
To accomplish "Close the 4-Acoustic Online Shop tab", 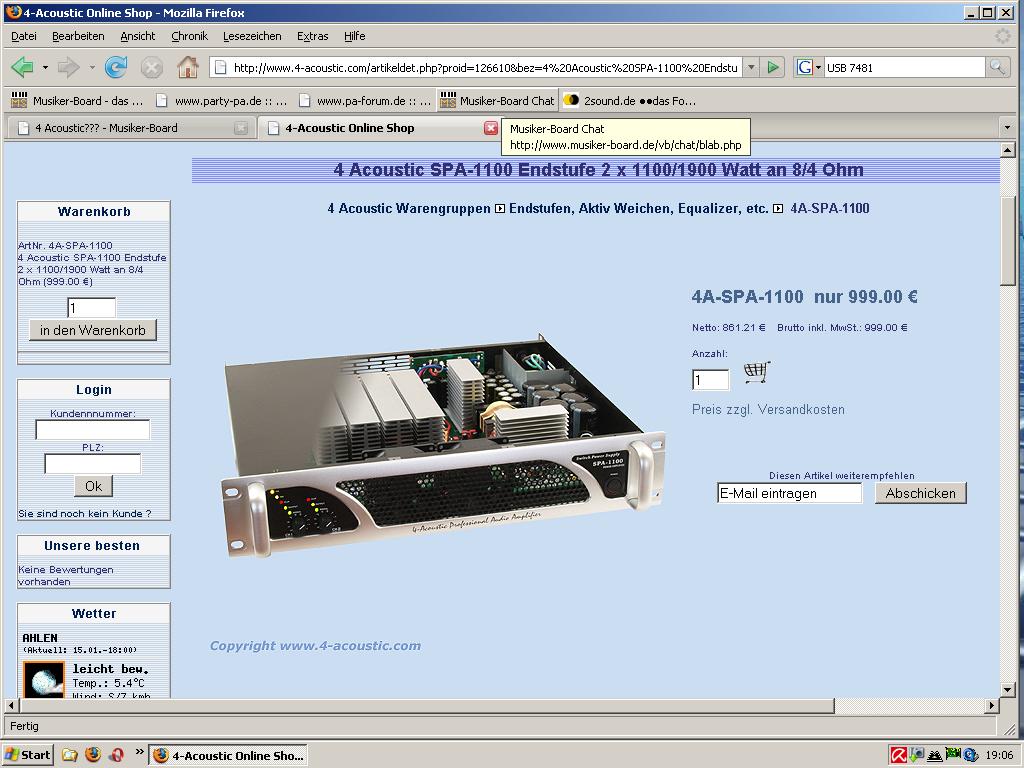I will tap(491, 128).
